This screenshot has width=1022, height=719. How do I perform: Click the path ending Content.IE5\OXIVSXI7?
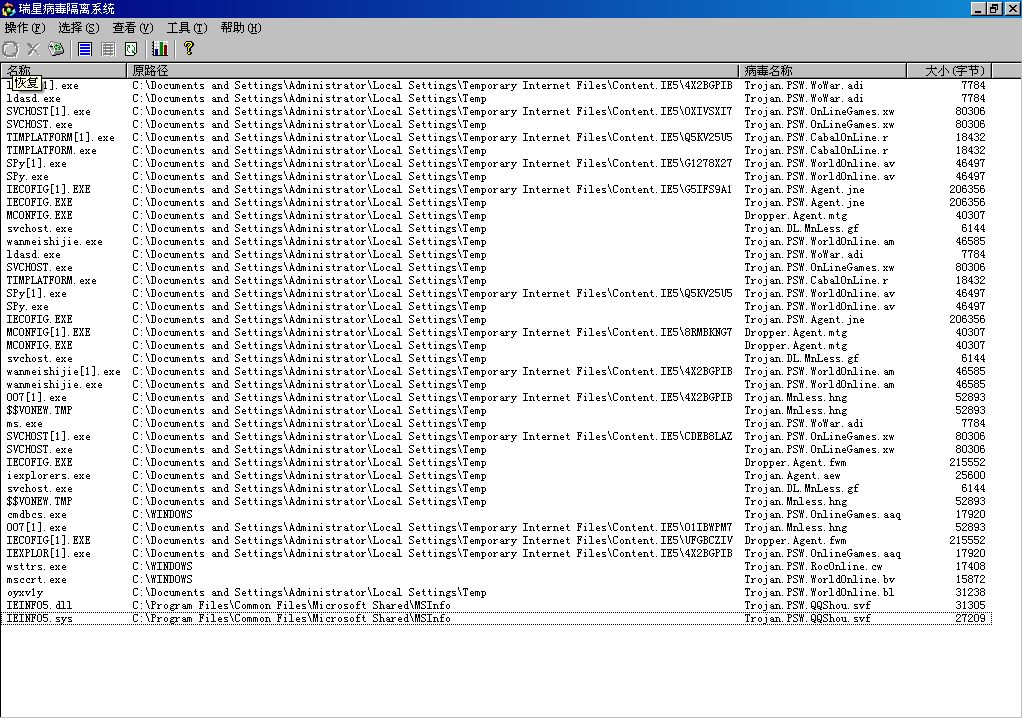click(432, 111)
